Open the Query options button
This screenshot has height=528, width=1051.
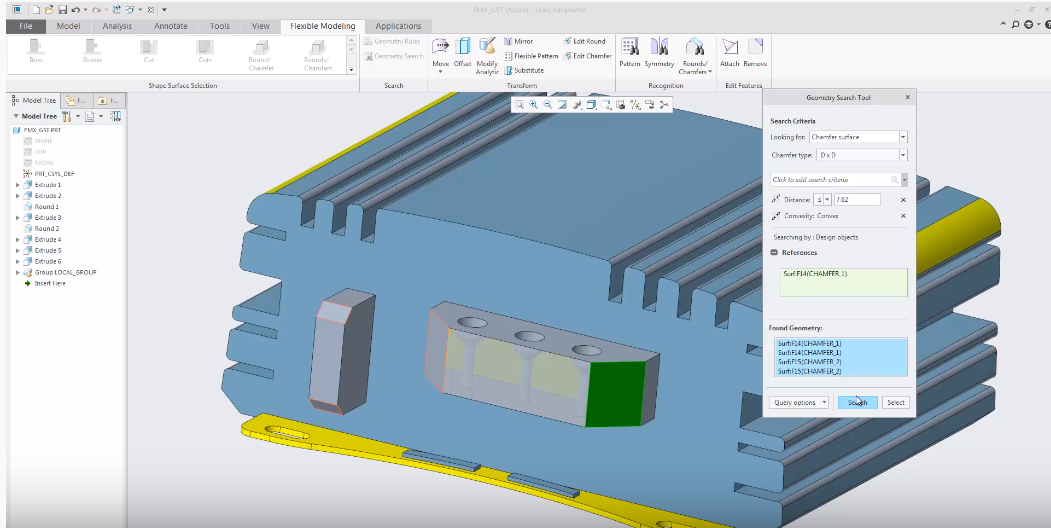tap(799, 403)
